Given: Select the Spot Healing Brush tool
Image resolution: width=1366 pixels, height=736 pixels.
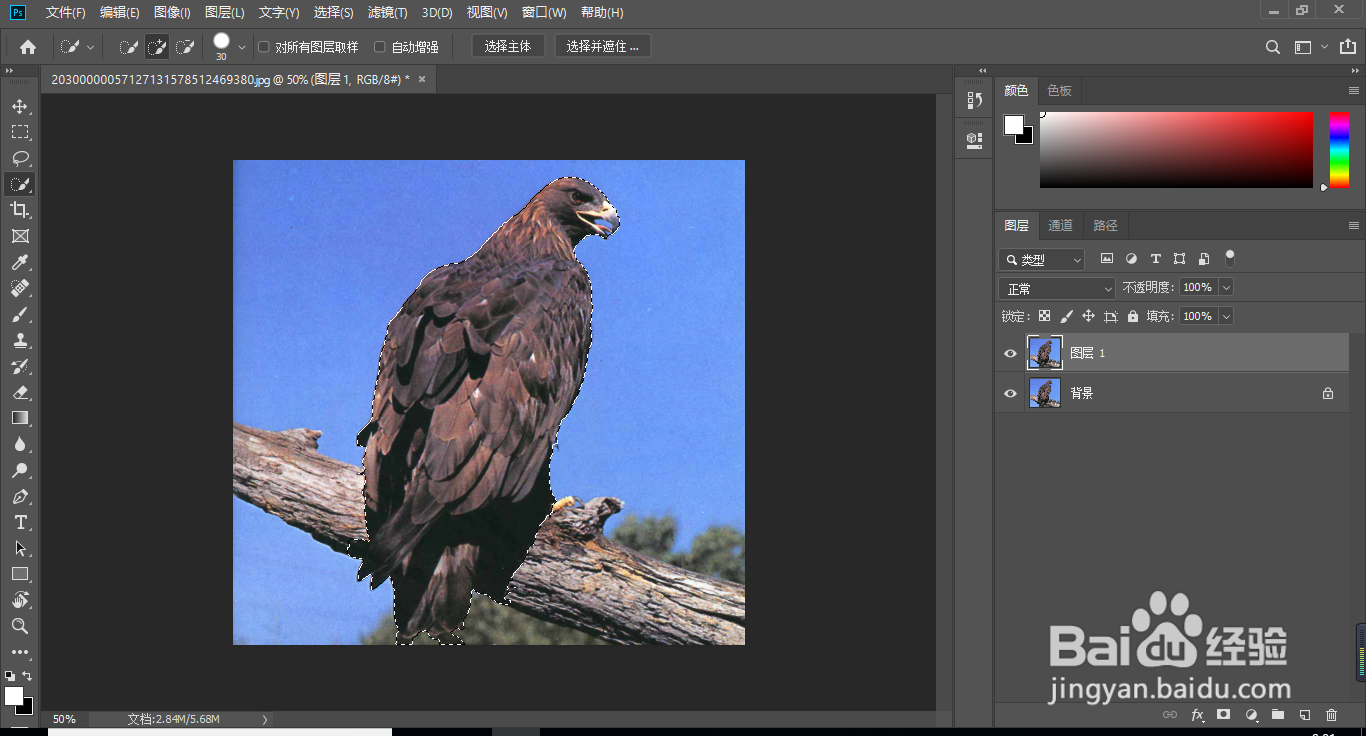Looking at the screenshot, I should [x=20, y=288].
